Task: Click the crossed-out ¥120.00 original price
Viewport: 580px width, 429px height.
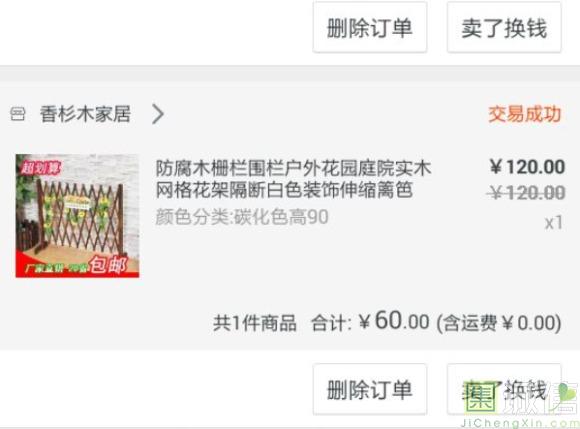Action: pos(526,193)
